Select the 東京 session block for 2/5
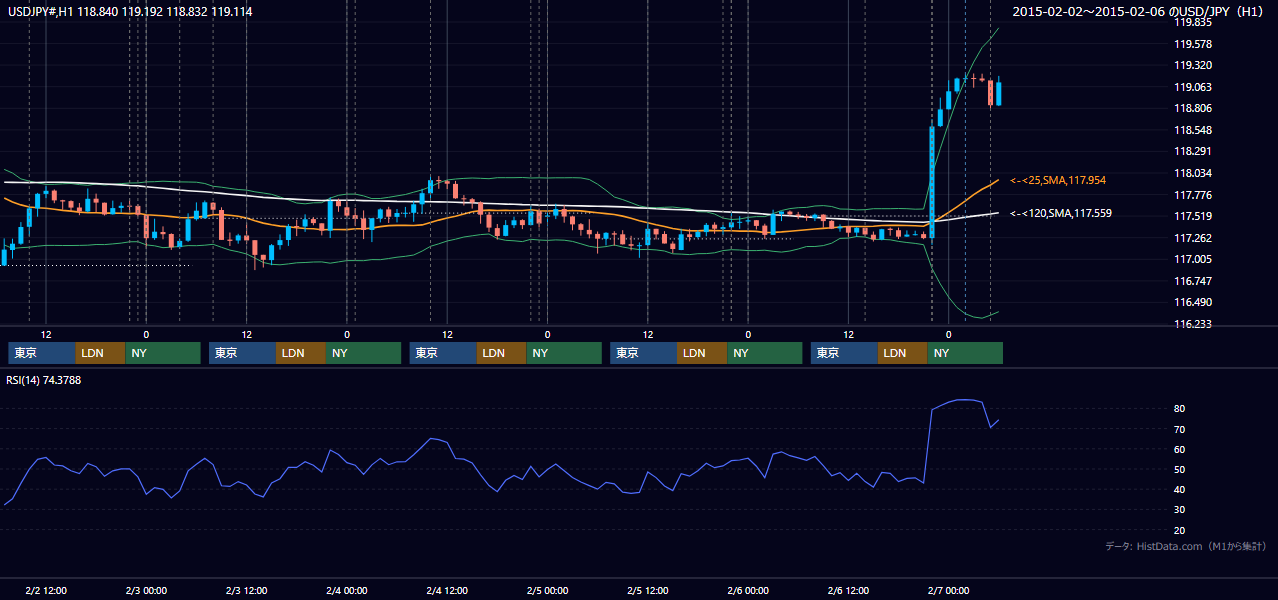The image size is (1278, 600). pos(643,353)
